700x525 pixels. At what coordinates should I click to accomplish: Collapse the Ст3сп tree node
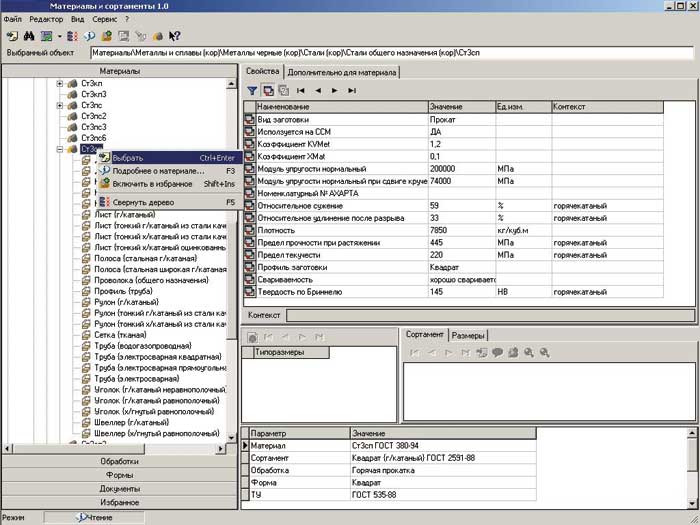tap(60, 150)
